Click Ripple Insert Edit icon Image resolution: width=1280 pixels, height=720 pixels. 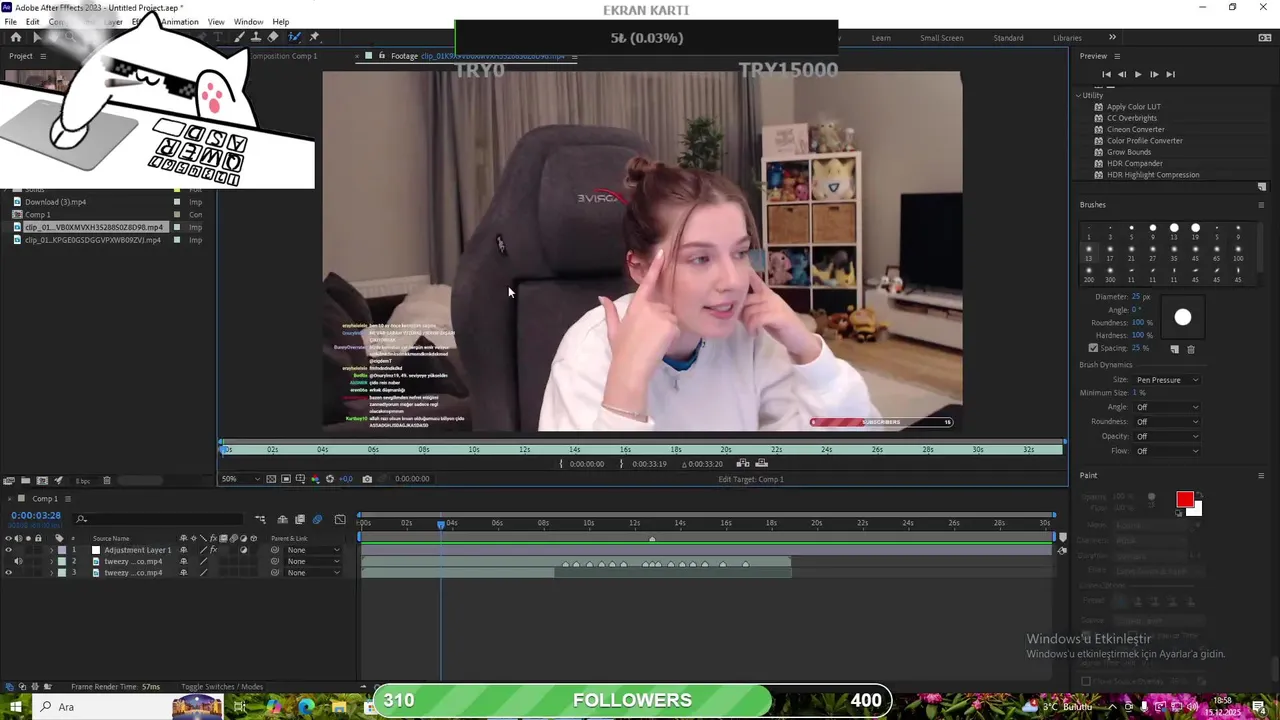point(742,463)
